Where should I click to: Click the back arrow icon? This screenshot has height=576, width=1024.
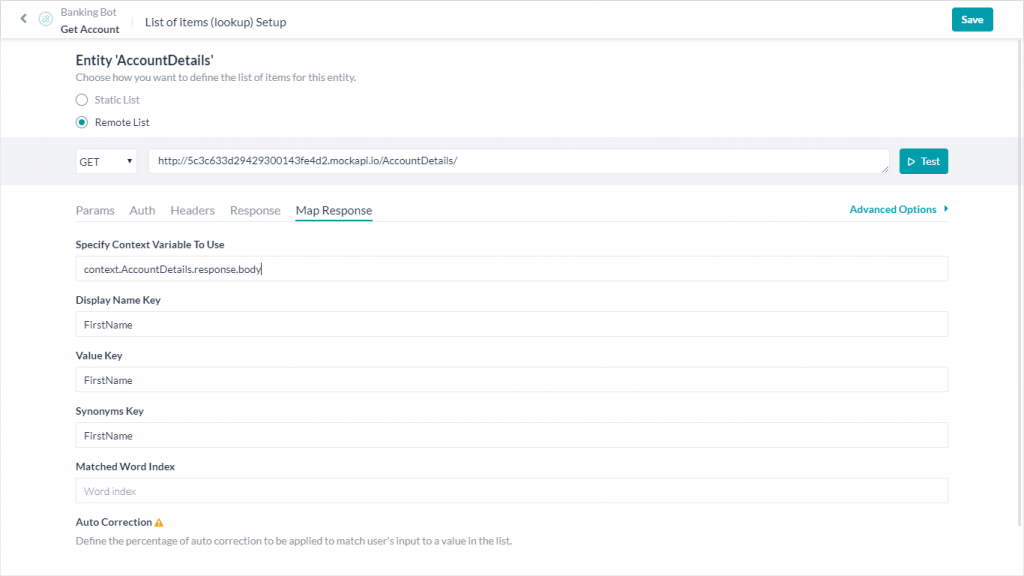23,19
